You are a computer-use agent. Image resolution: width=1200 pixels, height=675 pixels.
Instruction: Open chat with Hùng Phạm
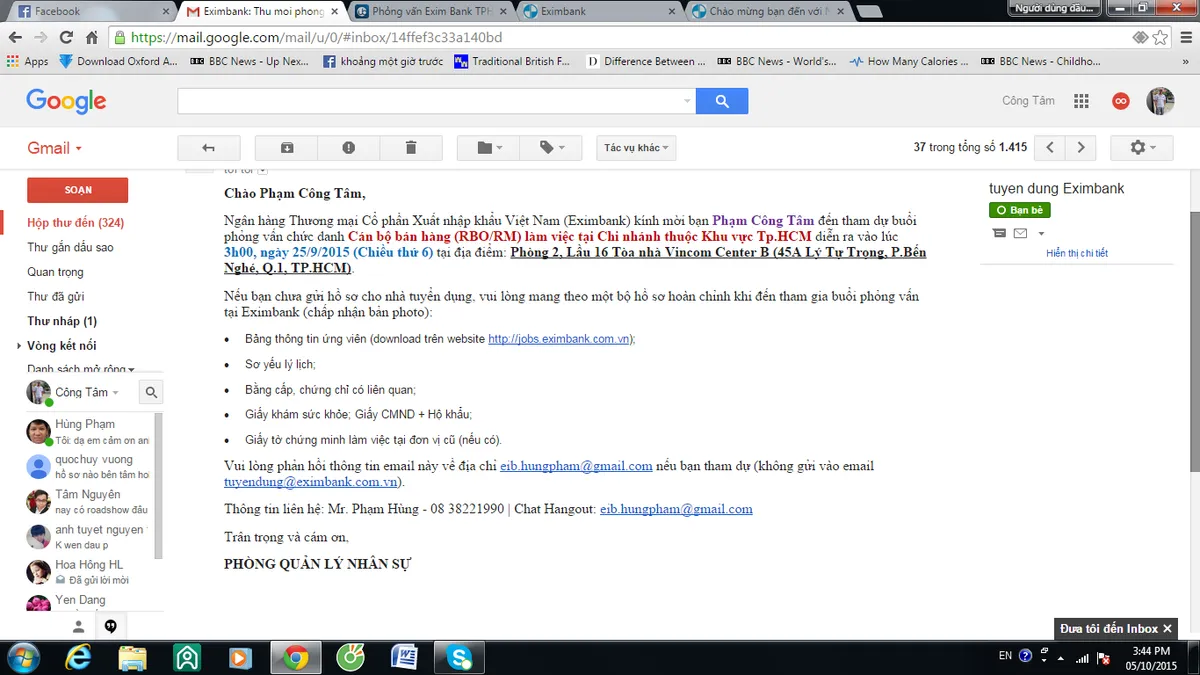(88, 432)
